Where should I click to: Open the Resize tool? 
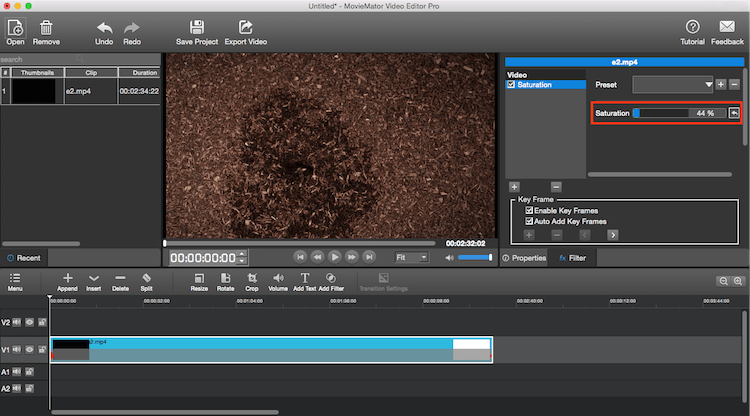(x=199, y=282)
